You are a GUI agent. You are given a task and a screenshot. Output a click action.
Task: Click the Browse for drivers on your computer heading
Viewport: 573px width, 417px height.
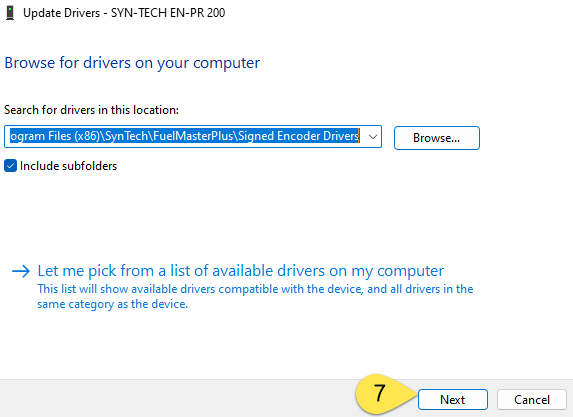132,63
